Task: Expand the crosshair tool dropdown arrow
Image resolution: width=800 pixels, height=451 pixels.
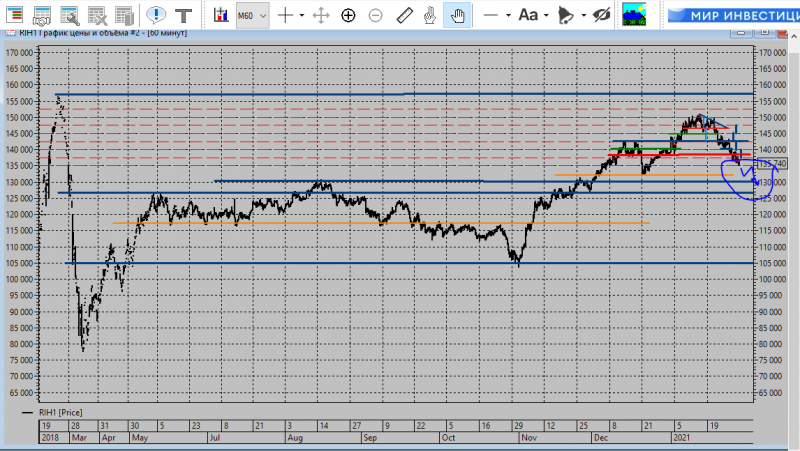Action: [x=302, y=15]
